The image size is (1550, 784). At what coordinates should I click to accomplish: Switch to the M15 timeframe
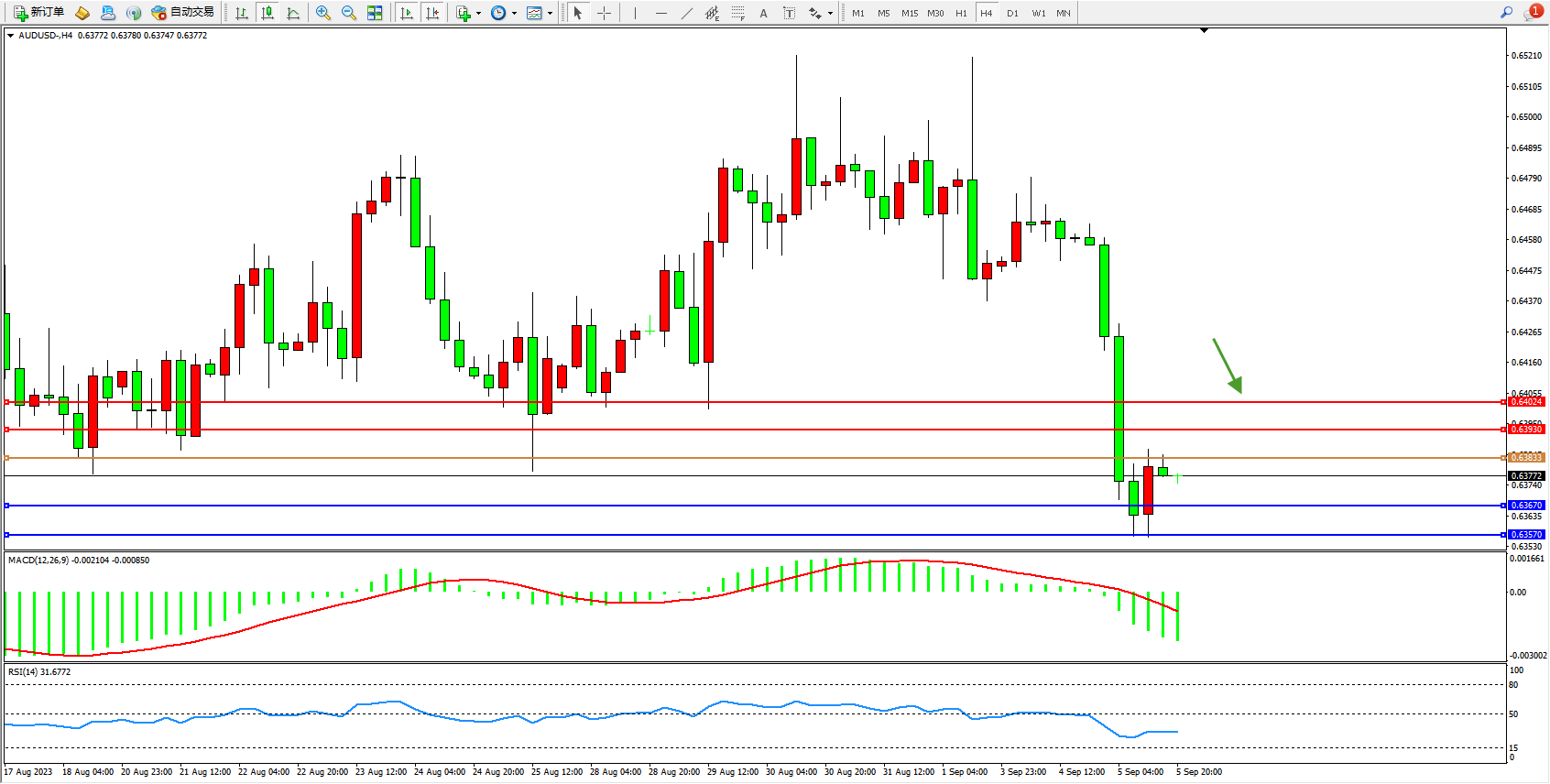pos(909,13)
